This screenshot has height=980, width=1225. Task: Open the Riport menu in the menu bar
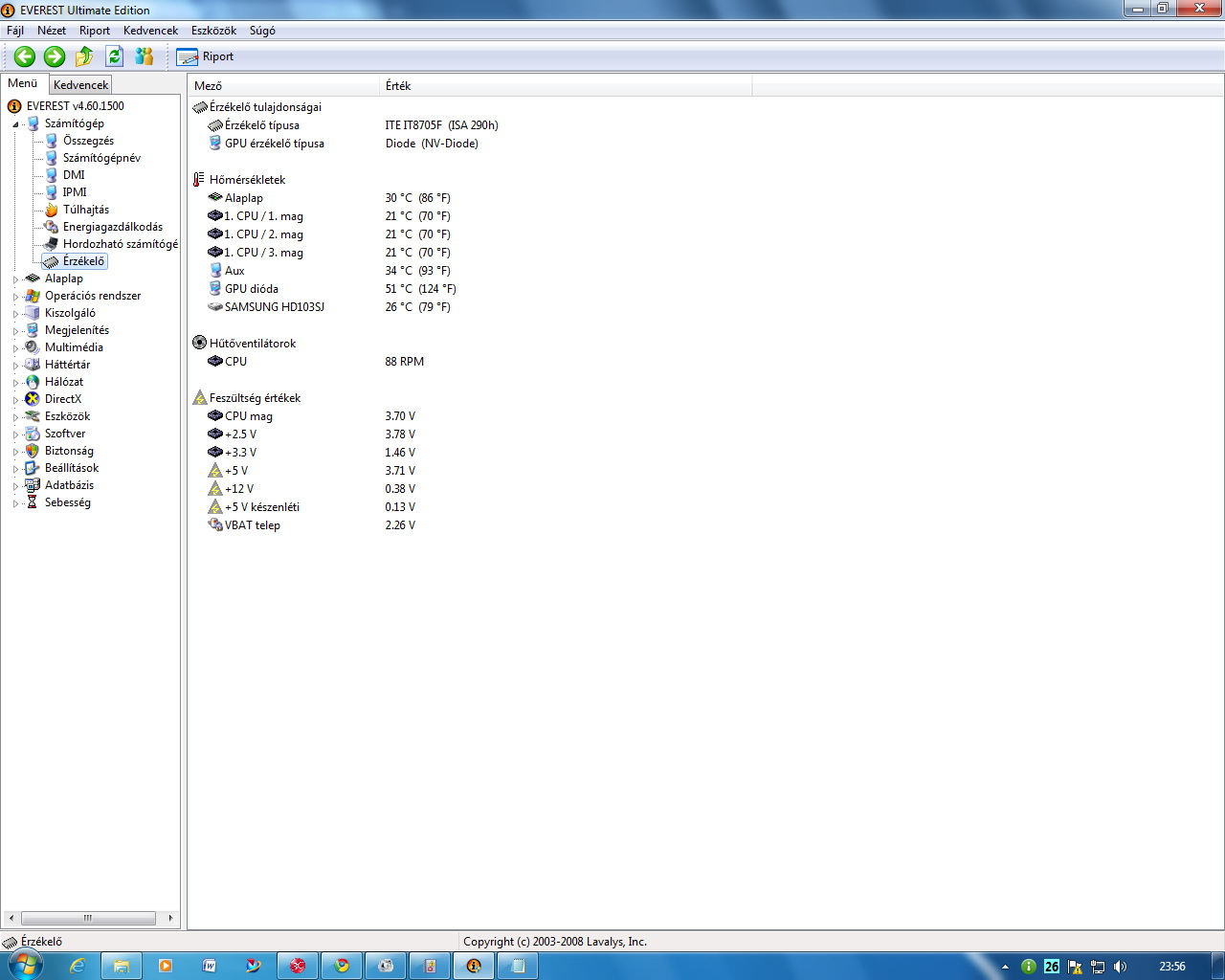(95, 31)
